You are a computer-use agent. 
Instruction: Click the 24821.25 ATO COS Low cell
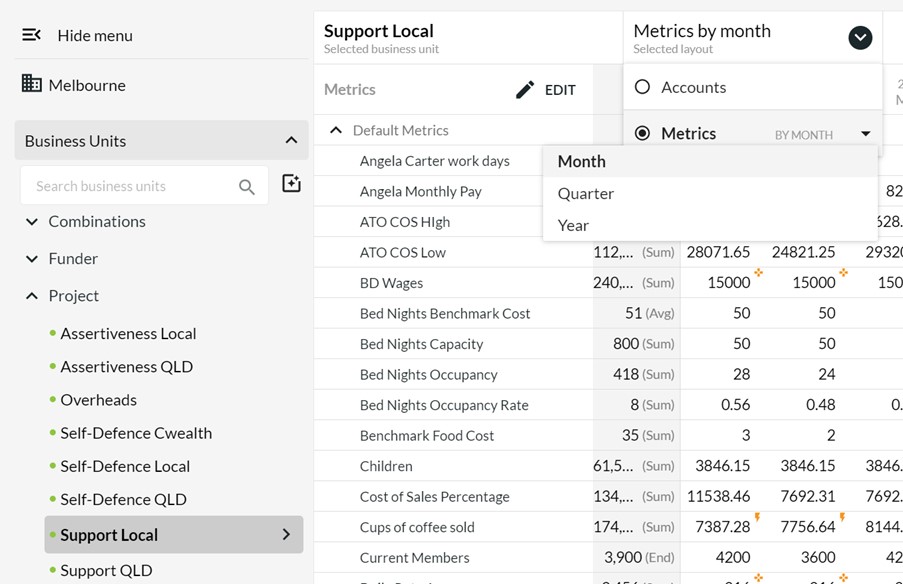pyautogui.click(x=803, y=252)
